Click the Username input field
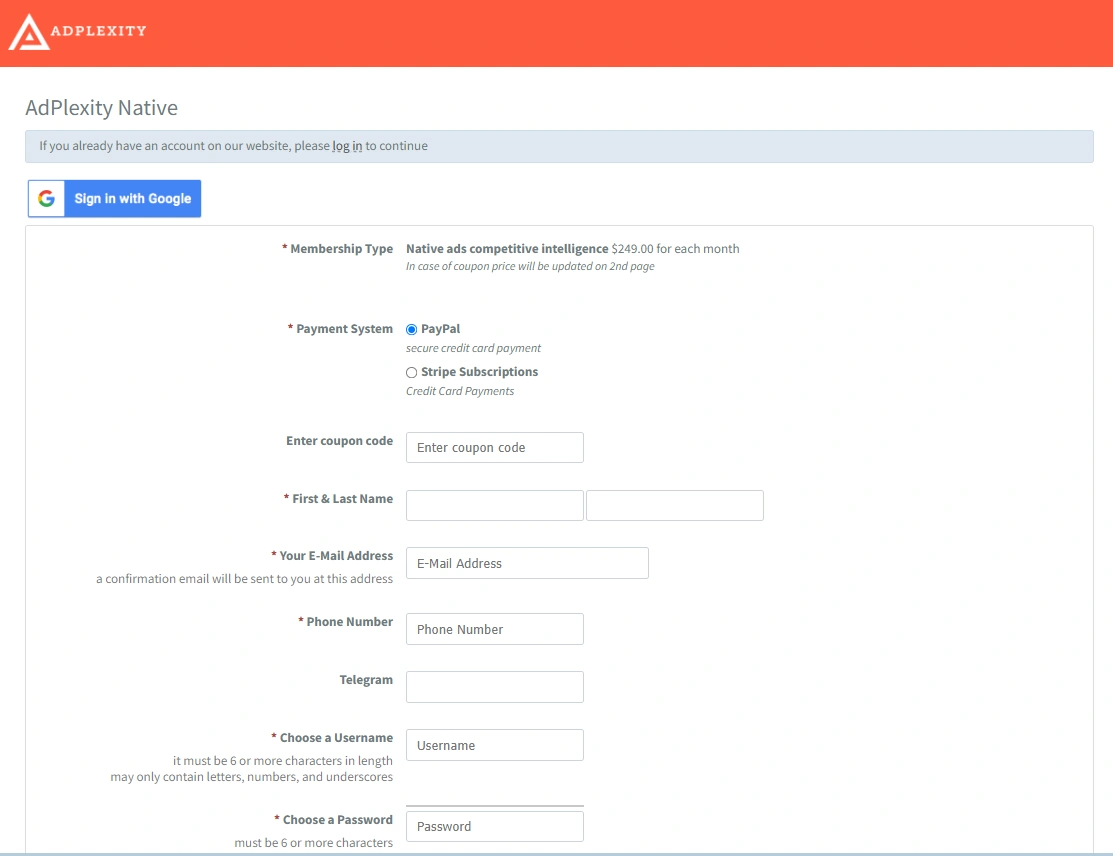This screenshot has width=1113, height=856. (x=495, y=745)
